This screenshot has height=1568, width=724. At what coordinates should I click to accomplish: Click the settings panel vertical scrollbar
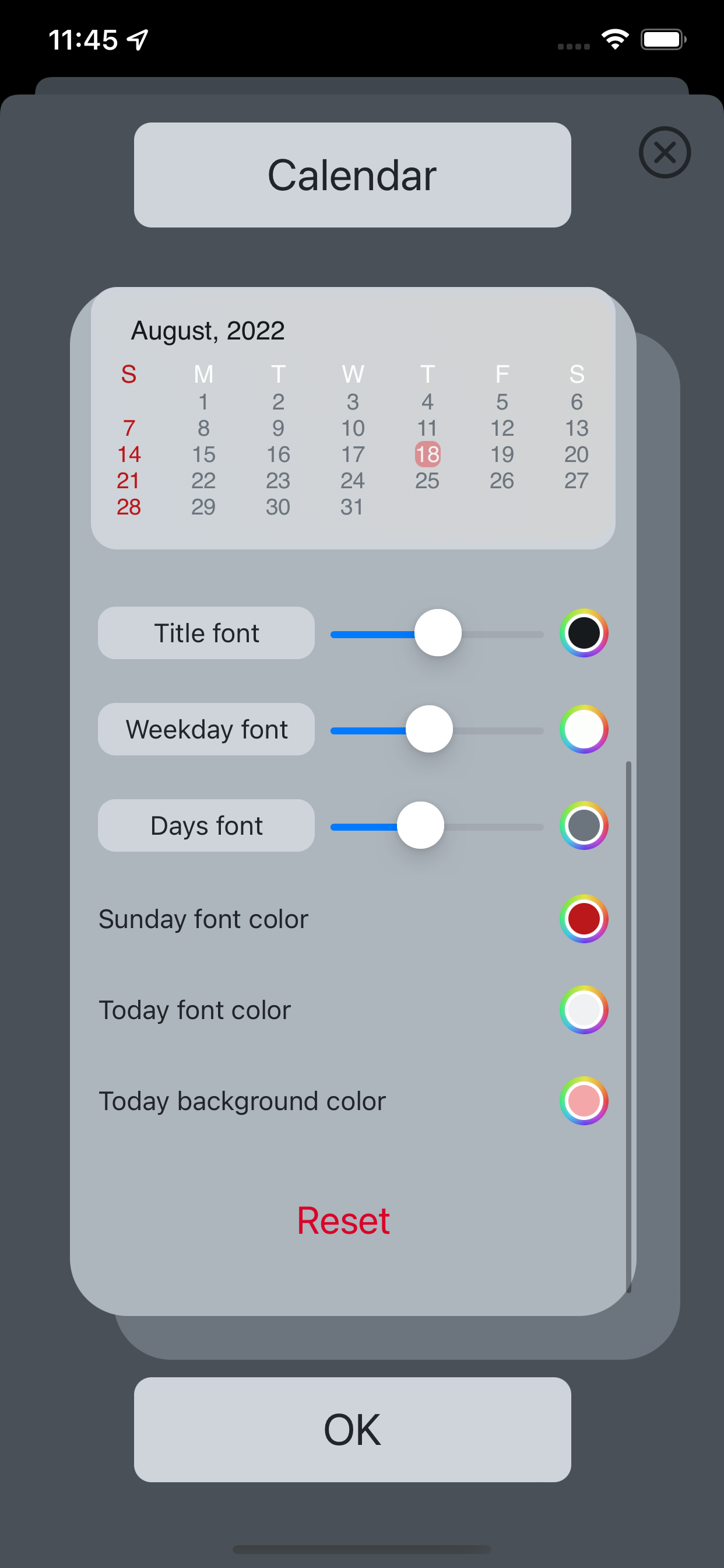628,1026
